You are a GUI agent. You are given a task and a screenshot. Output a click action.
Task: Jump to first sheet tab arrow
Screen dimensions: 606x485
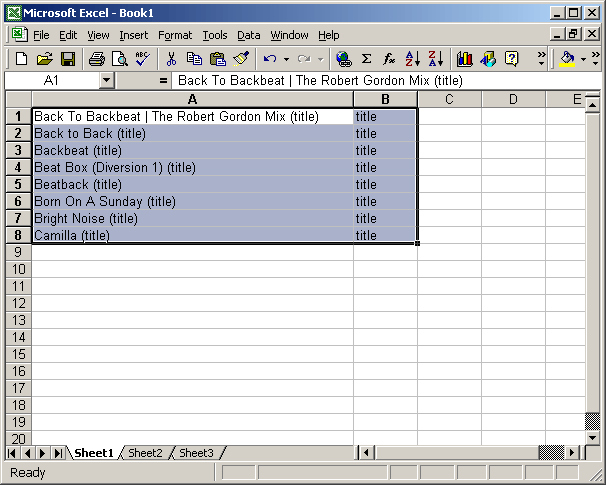[12, 453]
